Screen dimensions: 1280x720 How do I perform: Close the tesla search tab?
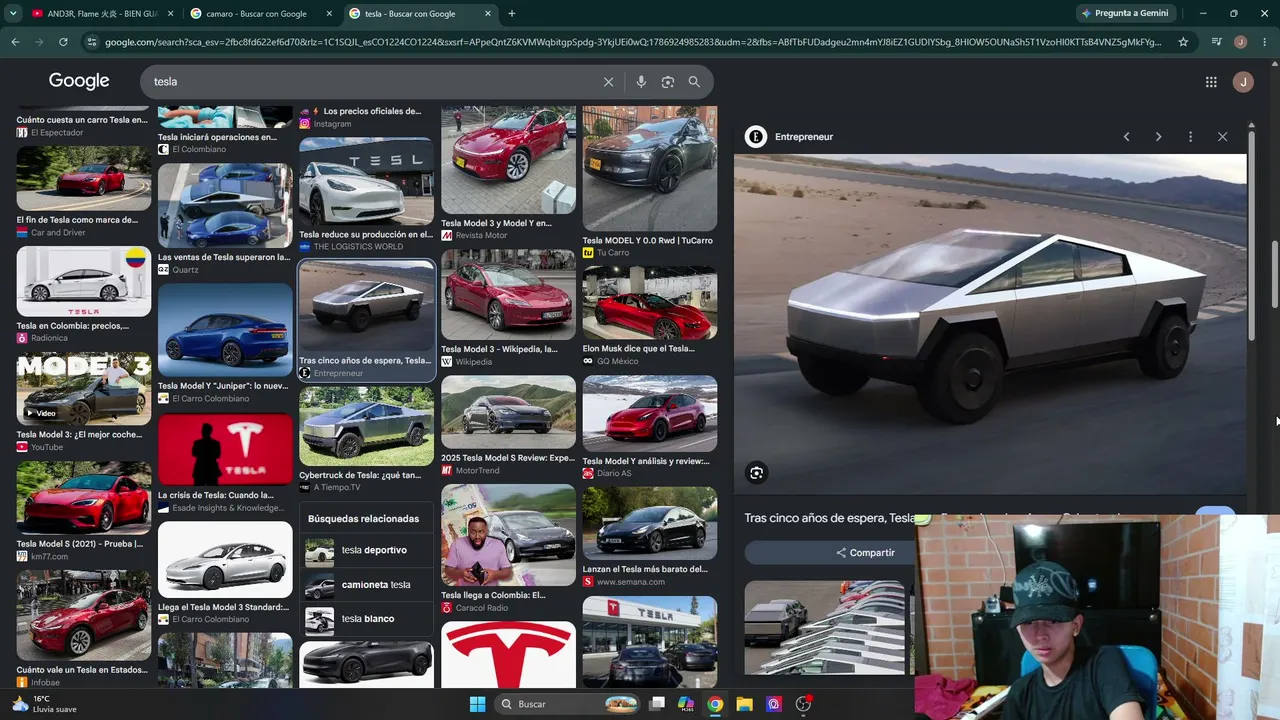[x=487, y=14]
